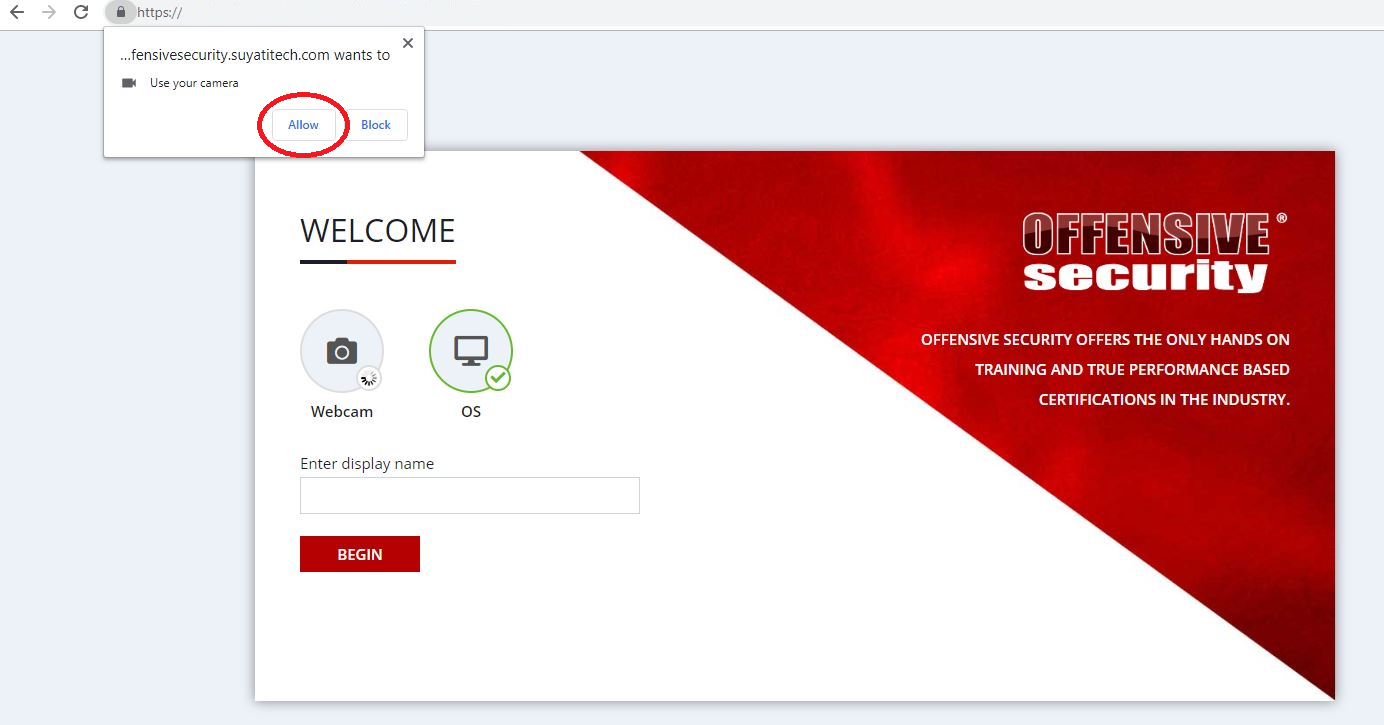Click the padlock icon in the address bar
Screen dimensions: 1384x725
tap(120, 12)
